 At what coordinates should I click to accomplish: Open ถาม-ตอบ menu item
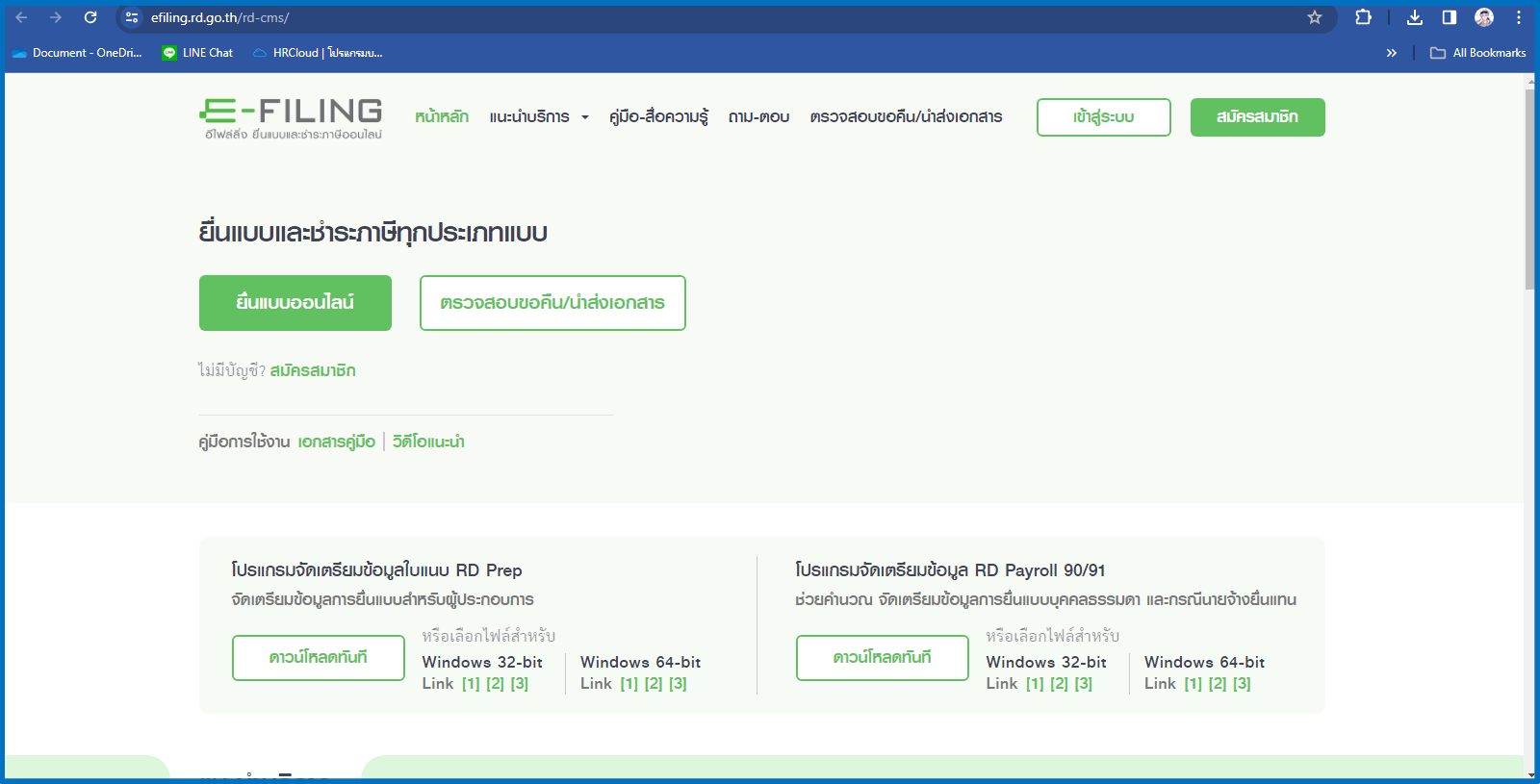pos(759,116)
